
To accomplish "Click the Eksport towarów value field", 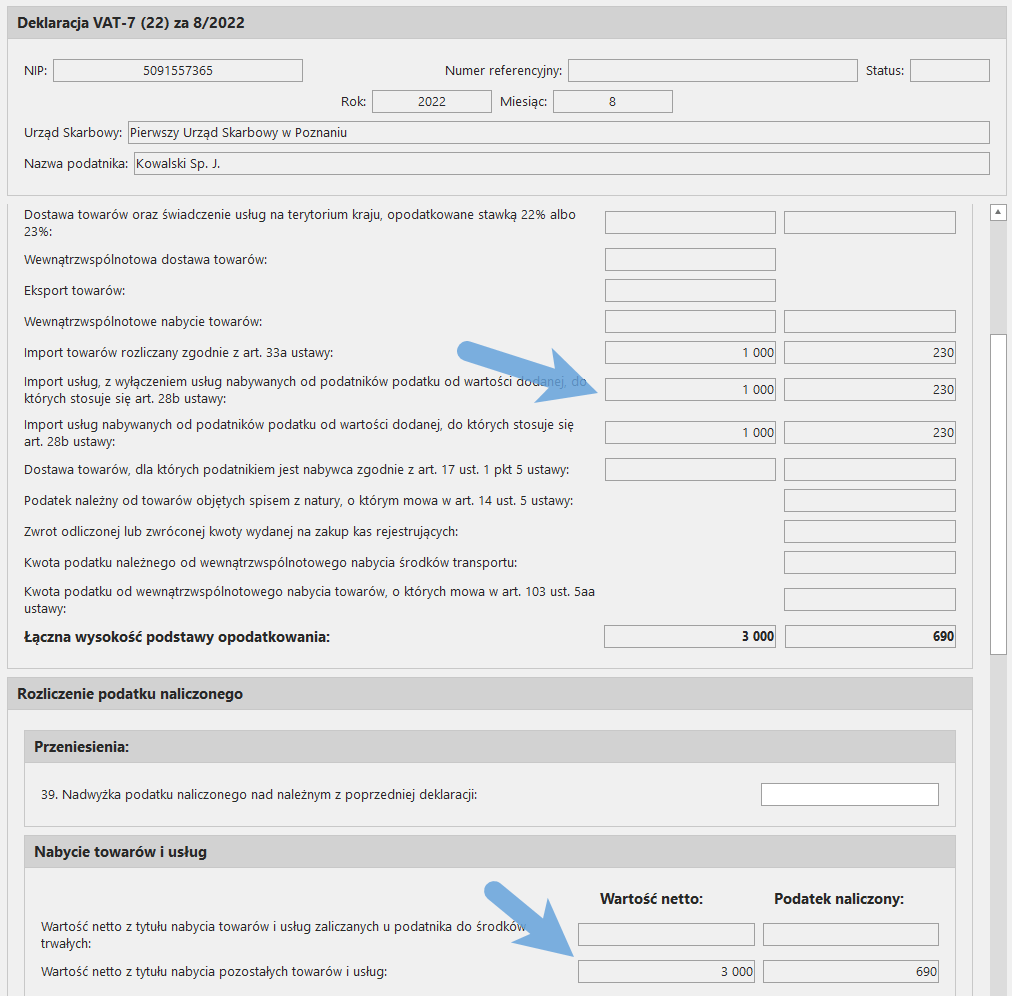I will 690,290.
